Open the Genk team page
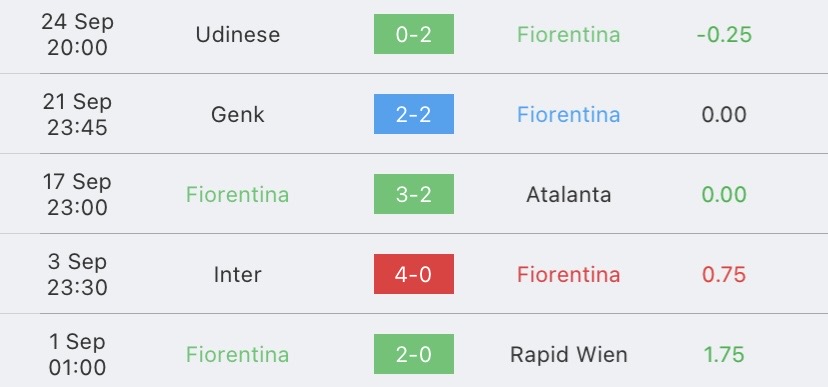Image resolution: width=828 pixels, height=387 pixels. point(238,115)
